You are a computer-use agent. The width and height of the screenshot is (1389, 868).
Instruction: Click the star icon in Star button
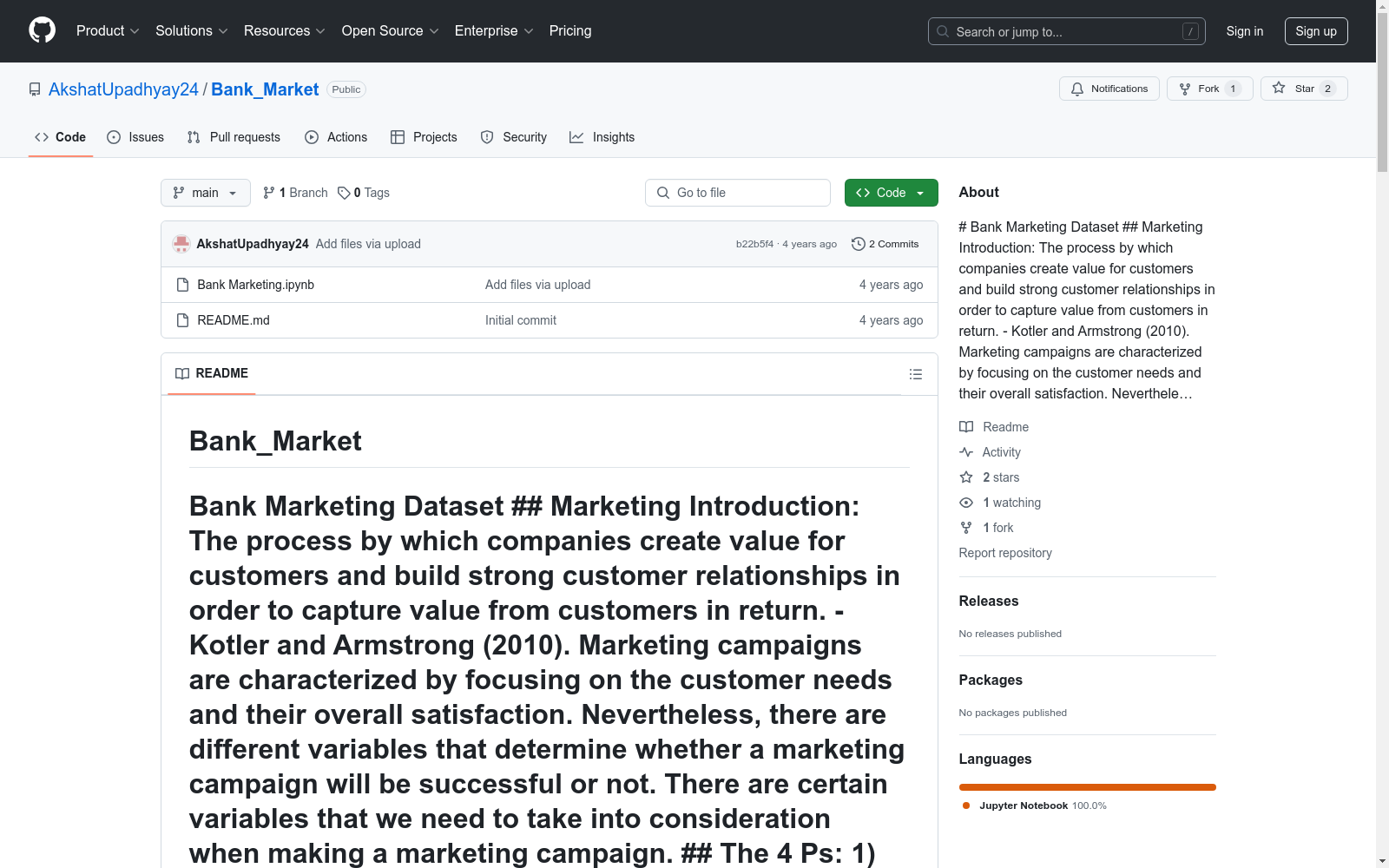tap(1279, 88)
